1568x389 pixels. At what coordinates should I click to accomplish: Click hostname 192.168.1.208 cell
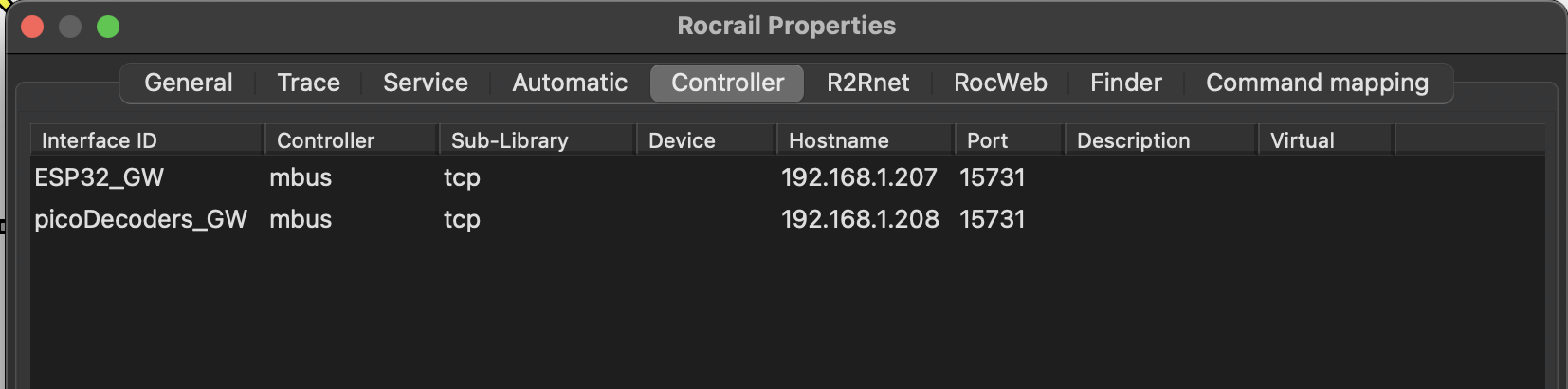click(860, 219)
